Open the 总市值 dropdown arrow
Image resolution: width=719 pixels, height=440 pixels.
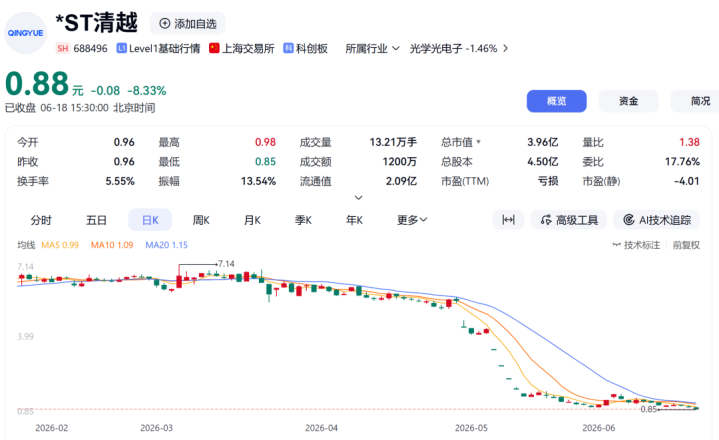pyautogui.click(x=478, y=142)
